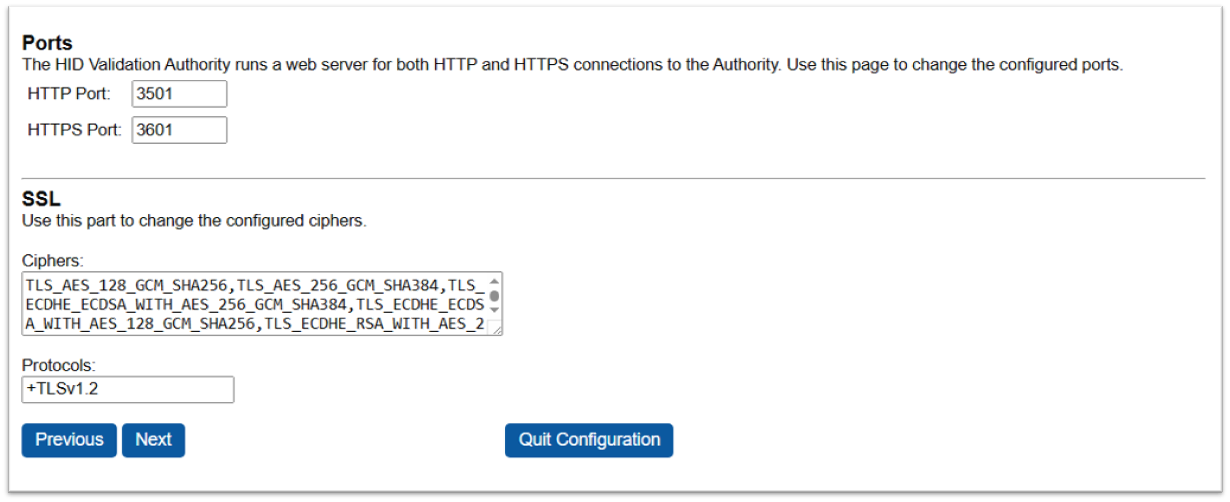The width and height of the screenshot is (1230, 502).
Task: Click the Ciphers scrollbar up arrow
Action: click(x=494, y=281)
